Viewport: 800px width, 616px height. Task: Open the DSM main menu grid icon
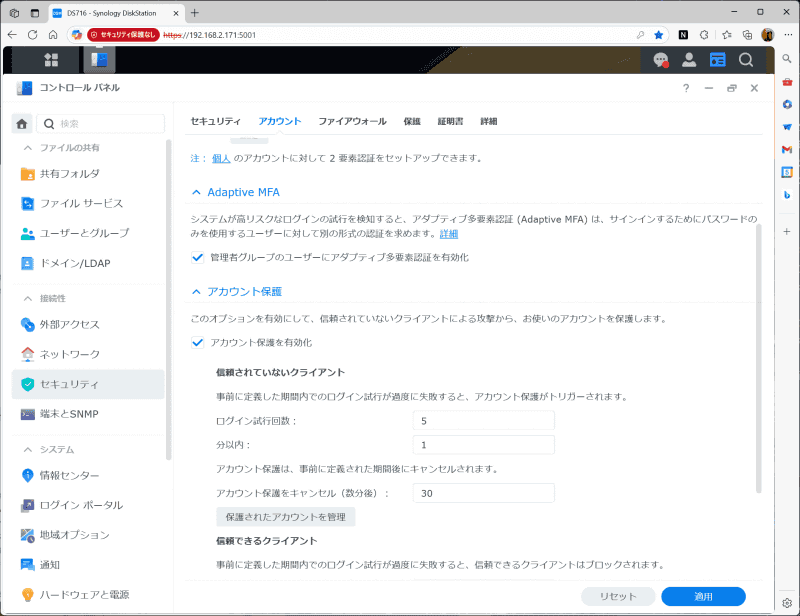point(50,60)
